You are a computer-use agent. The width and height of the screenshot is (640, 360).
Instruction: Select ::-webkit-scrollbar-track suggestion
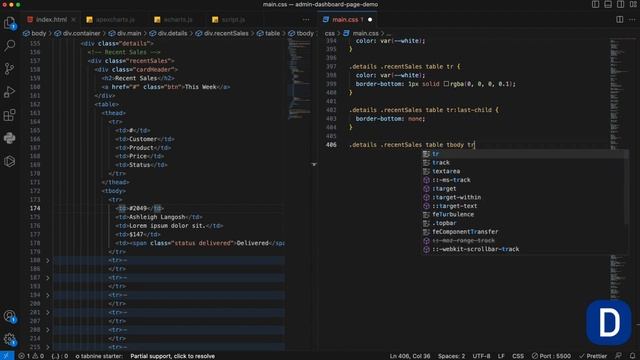click(525, 249)
